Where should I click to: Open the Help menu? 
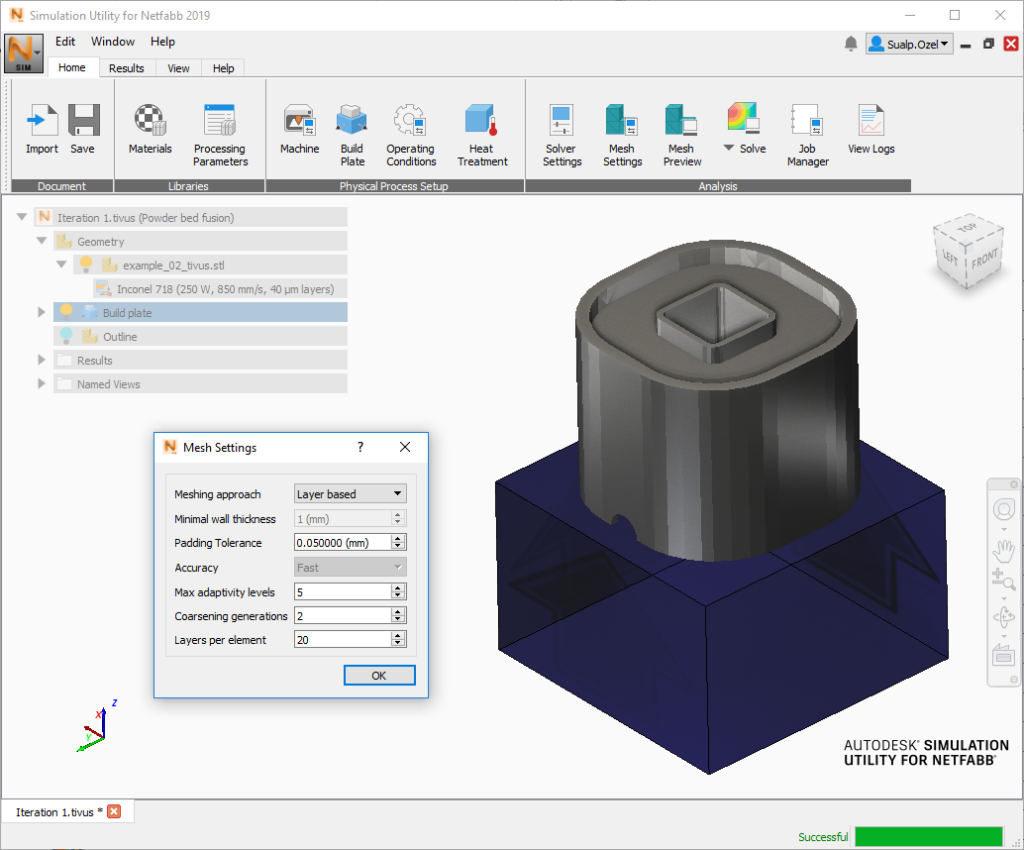163,42
